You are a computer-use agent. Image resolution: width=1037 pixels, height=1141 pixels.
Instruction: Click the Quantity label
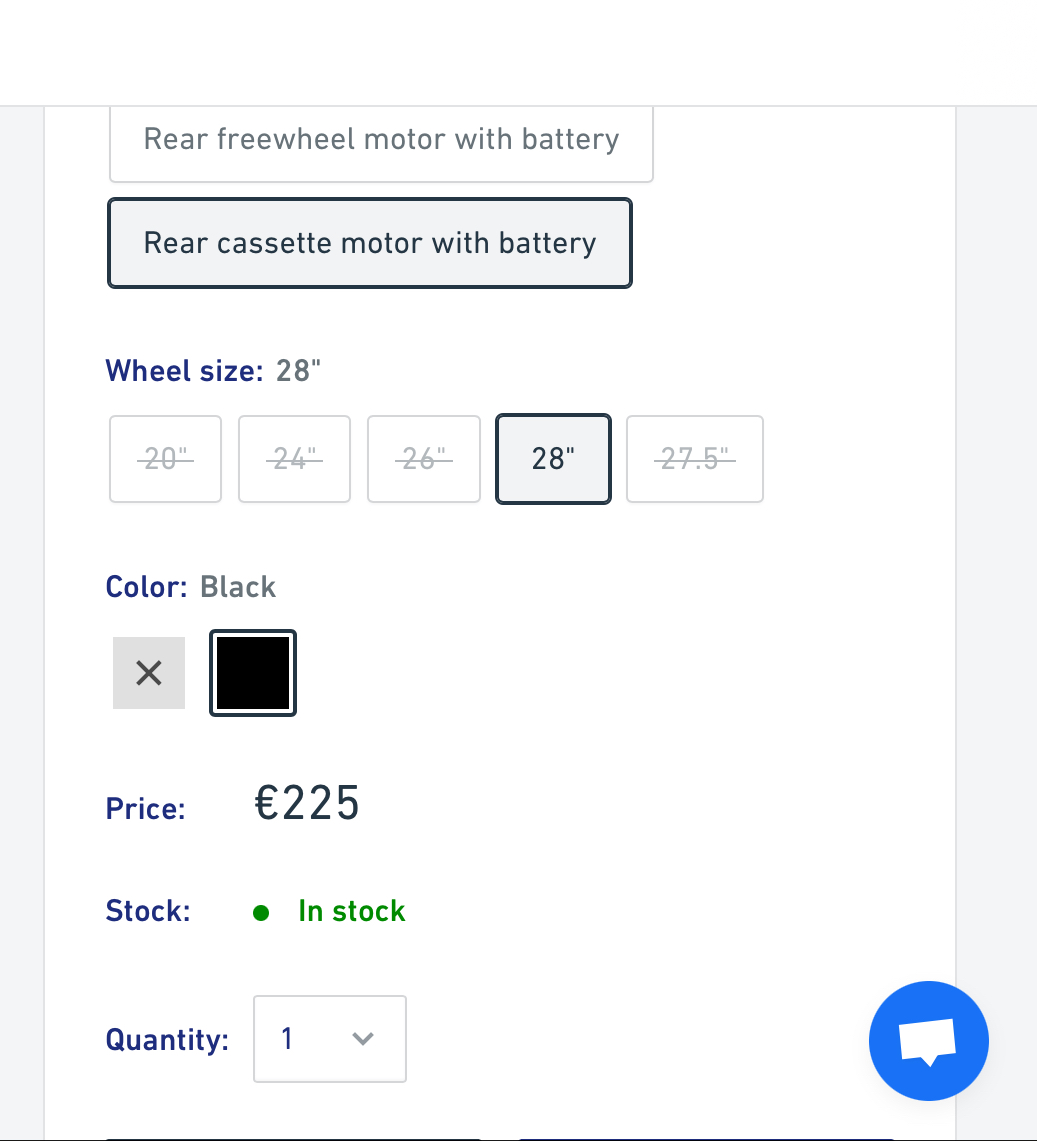[167, 1040]
